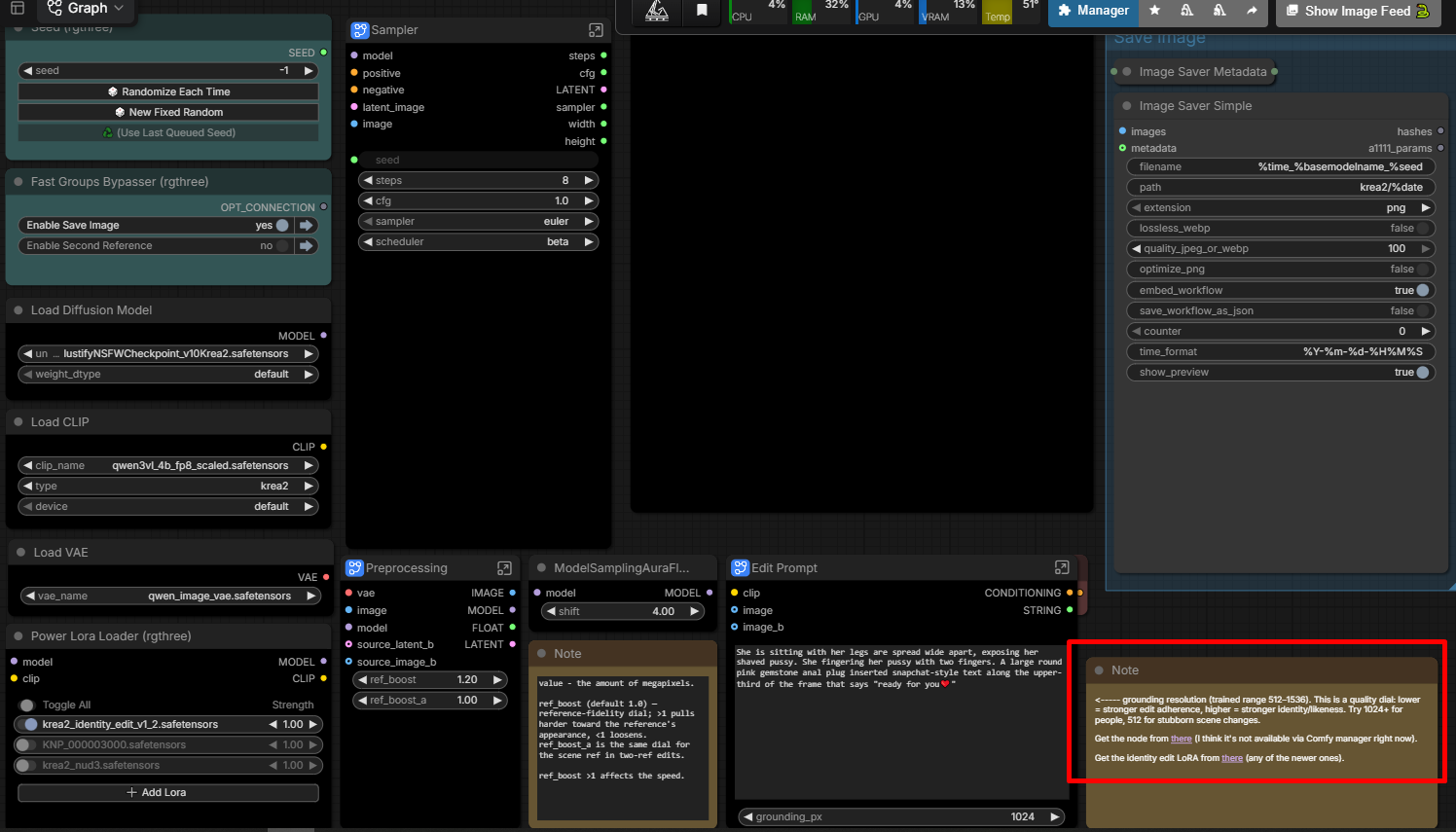Open the vae_name dropdown
This screenshot has height=832, width=1456.
point(170,597)
